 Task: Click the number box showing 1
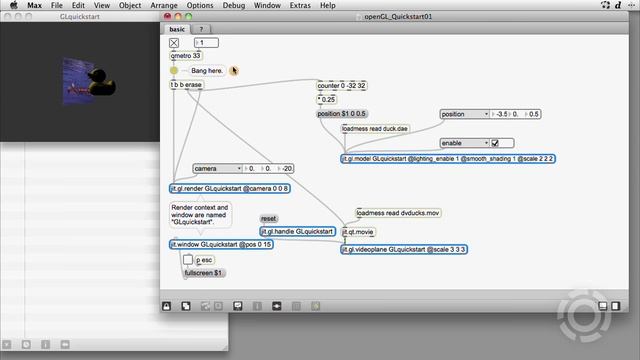206,42
